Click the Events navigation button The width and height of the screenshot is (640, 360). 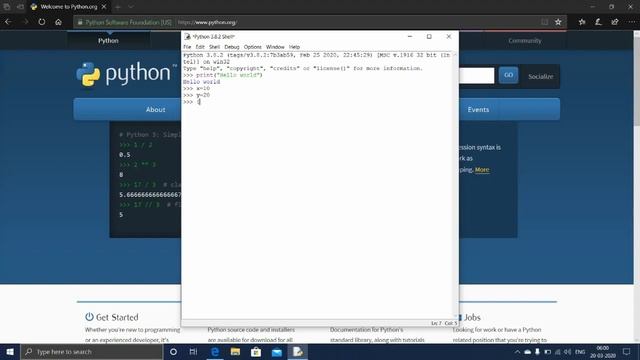click(478, 109)
